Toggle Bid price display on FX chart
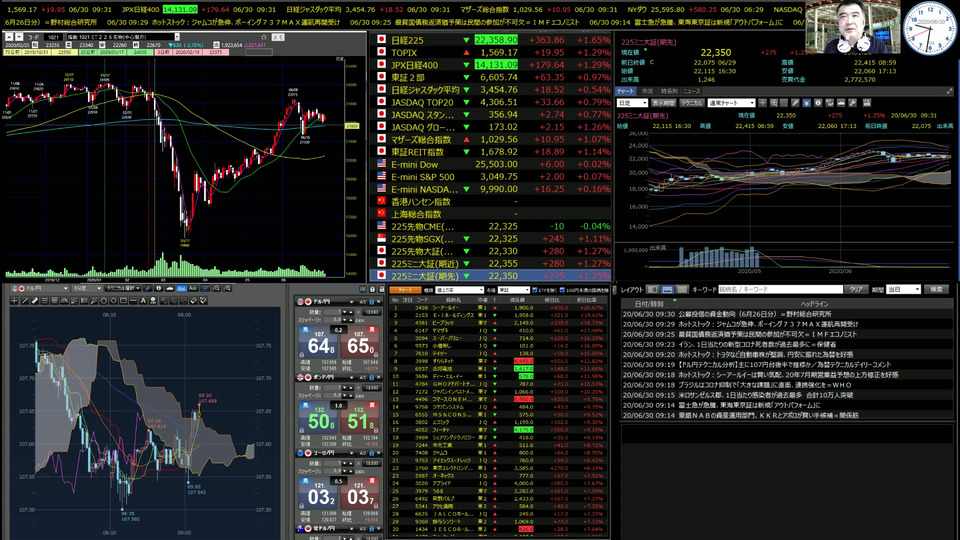The width and height of the screenshot is (960, 540). 182,288
